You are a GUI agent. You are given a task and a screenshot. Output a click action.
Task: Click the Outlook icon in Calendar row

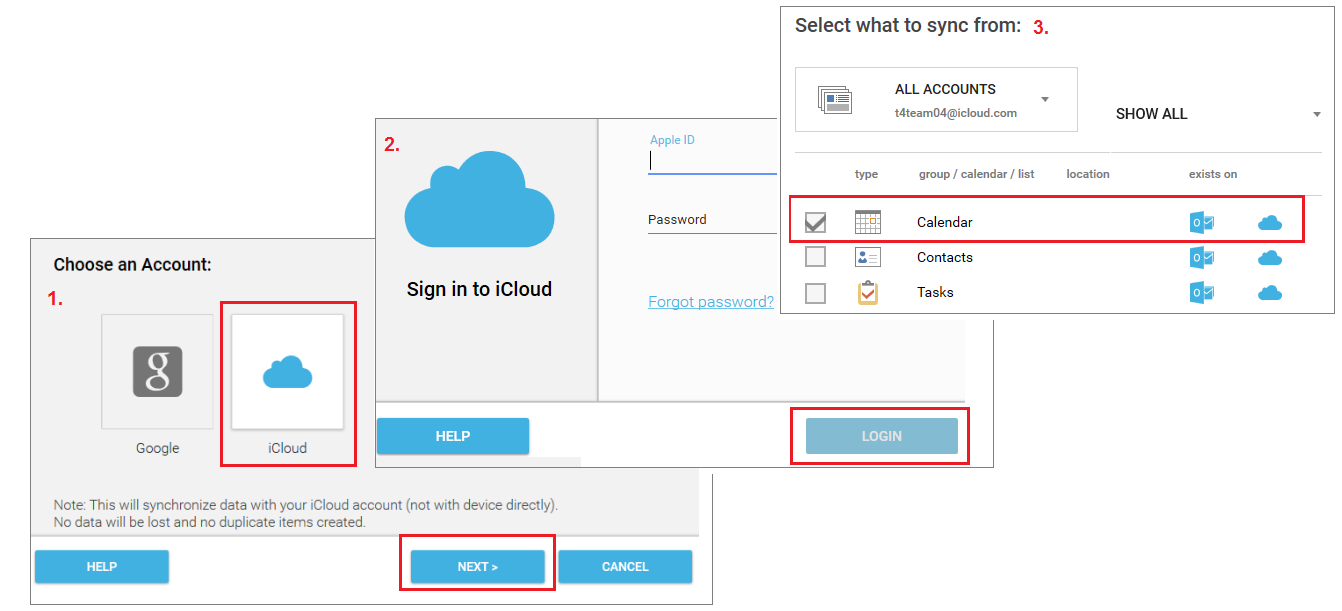click(x=1201, y=223)
